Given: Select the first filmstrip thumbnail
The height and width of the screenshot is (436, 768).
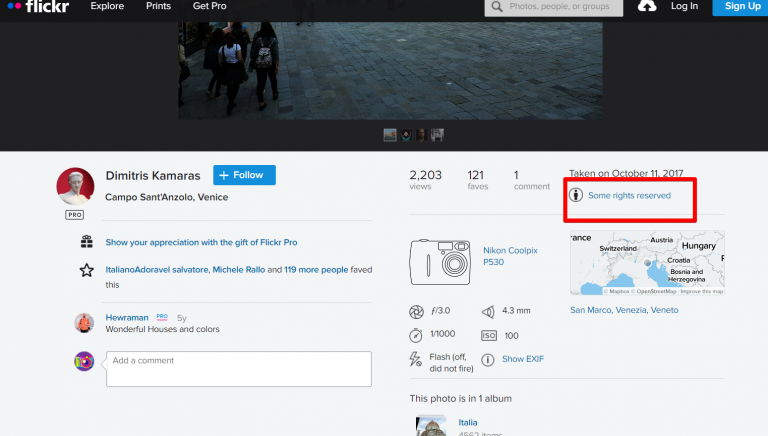Looking at the screenshot, I should tap(390, 135).
